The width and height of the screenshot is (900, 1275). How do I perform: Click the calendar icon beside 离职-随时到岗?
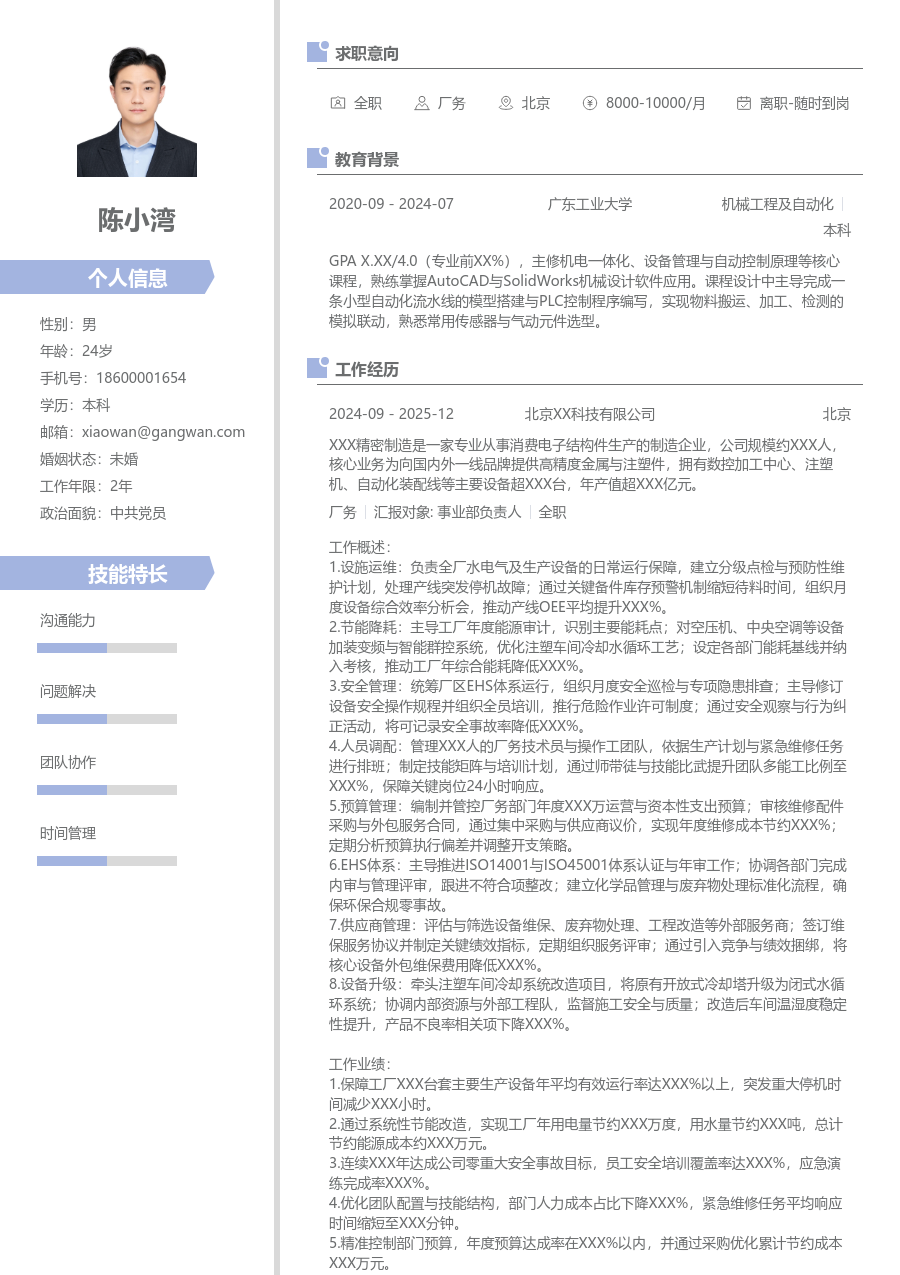(744, 103)
